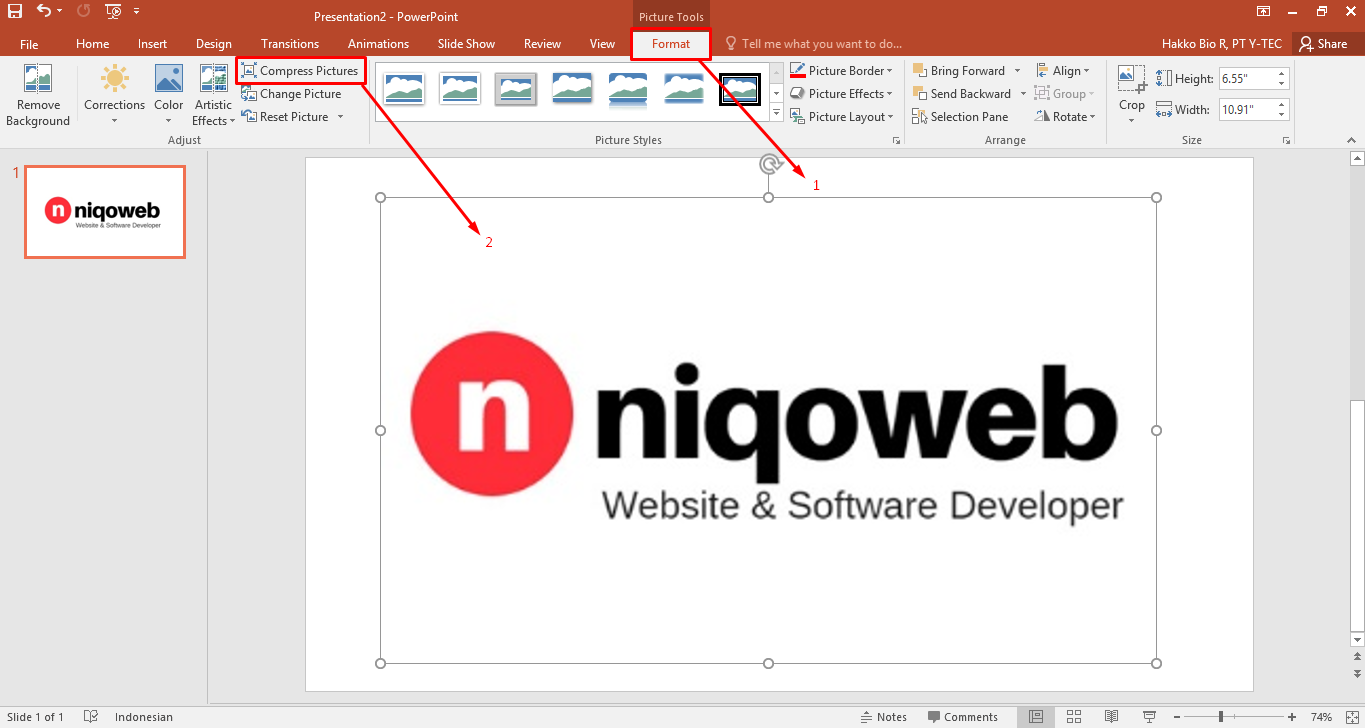Click the 74% zoom level
The image size is (1365, 728).
pos(1321,717)
